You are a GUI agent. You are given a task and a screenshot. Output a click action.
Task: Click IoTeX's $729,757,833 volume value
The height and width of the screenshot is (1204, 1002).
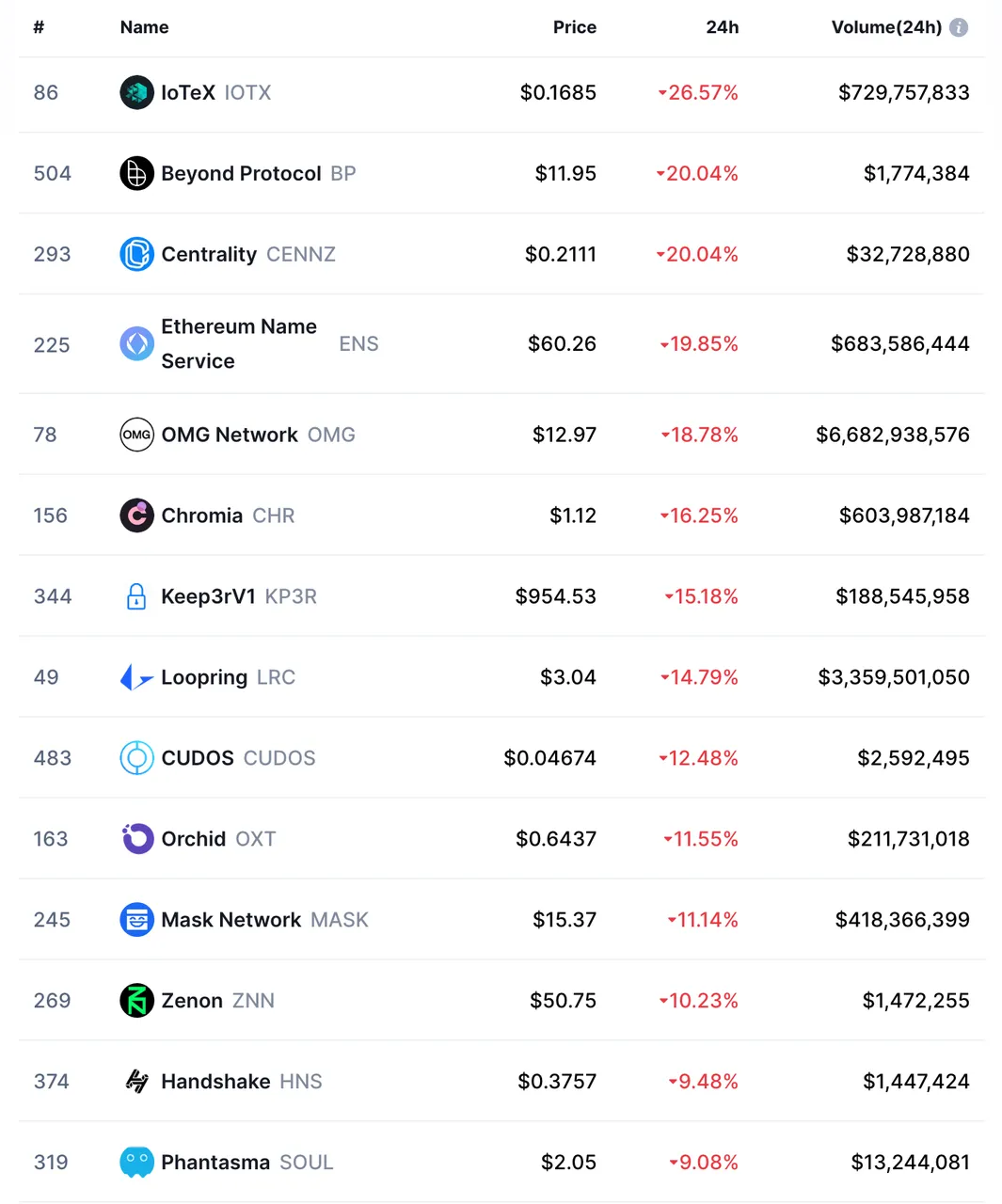[x=903, y=92]
